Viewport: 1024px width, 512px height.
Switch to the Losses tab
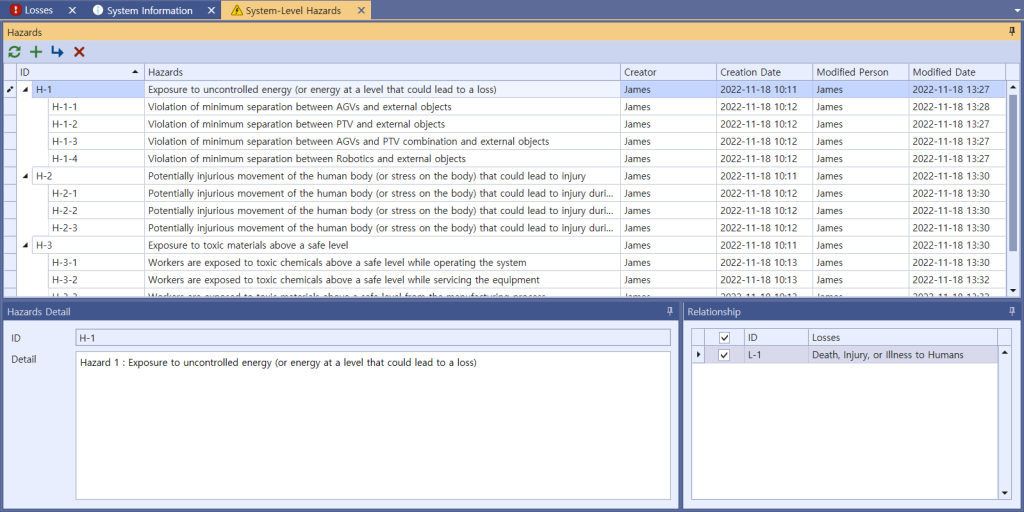pos(38,11)
